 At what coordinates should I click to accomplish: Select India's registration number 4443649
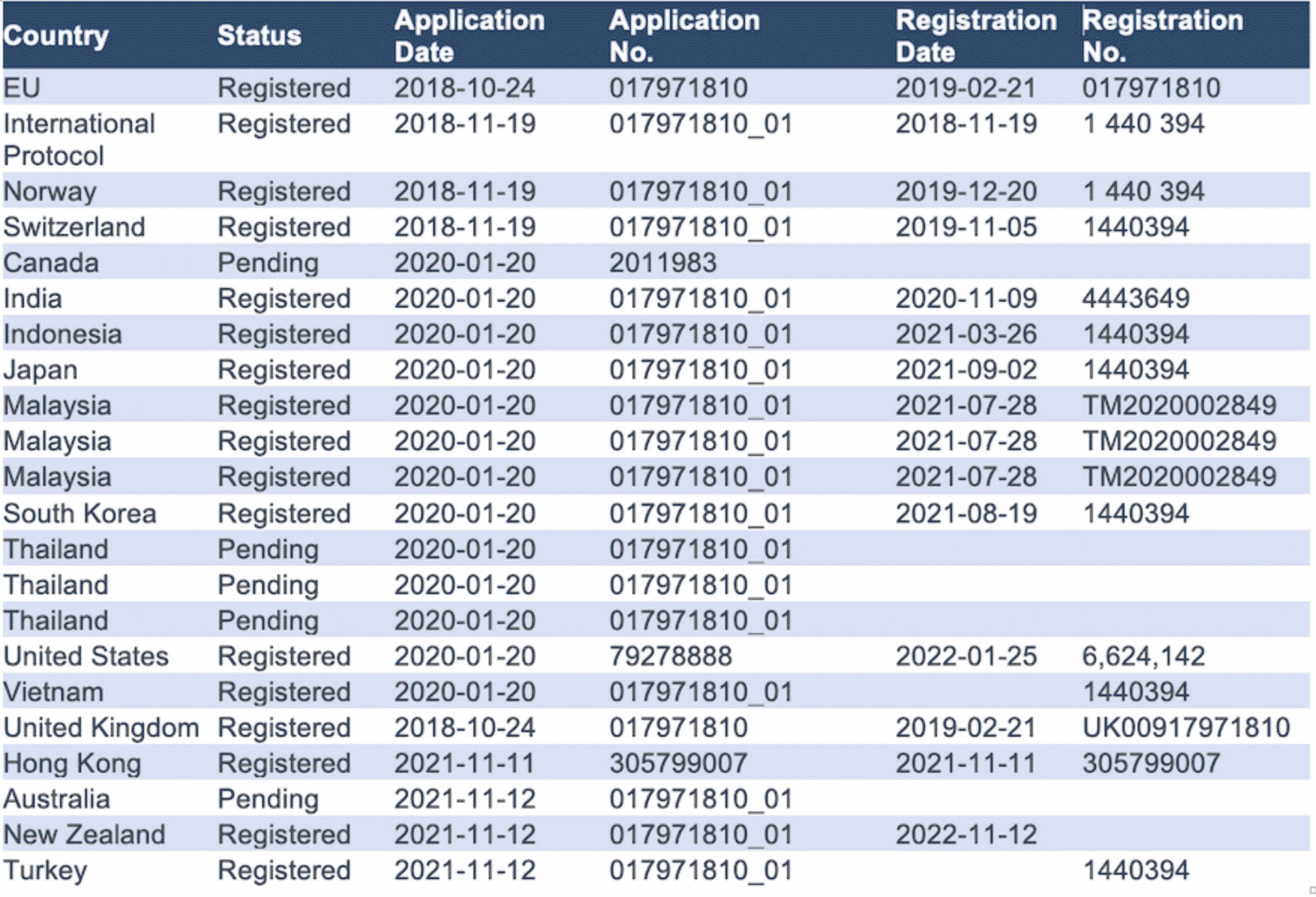pyautogui.click(x=1136, y=298)
